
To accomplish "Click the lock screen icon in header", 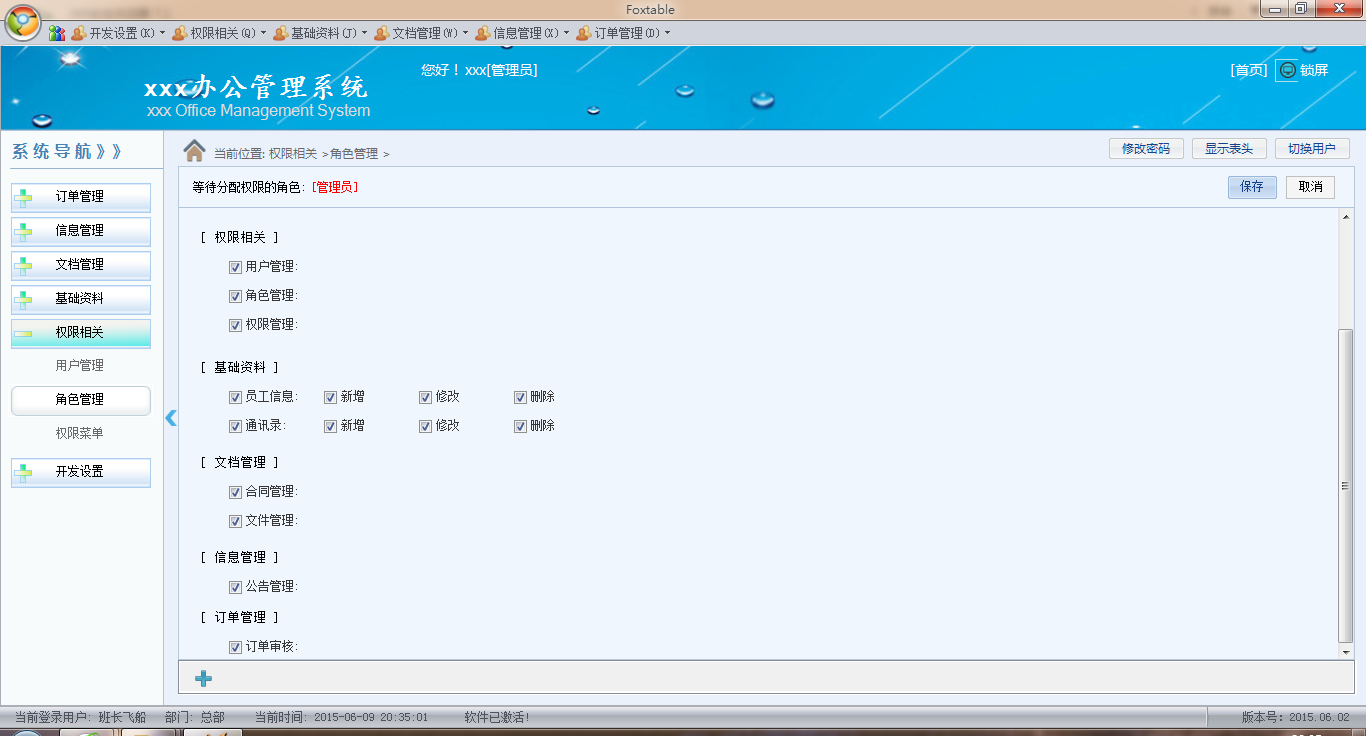I will click(x=1288, y=70).
